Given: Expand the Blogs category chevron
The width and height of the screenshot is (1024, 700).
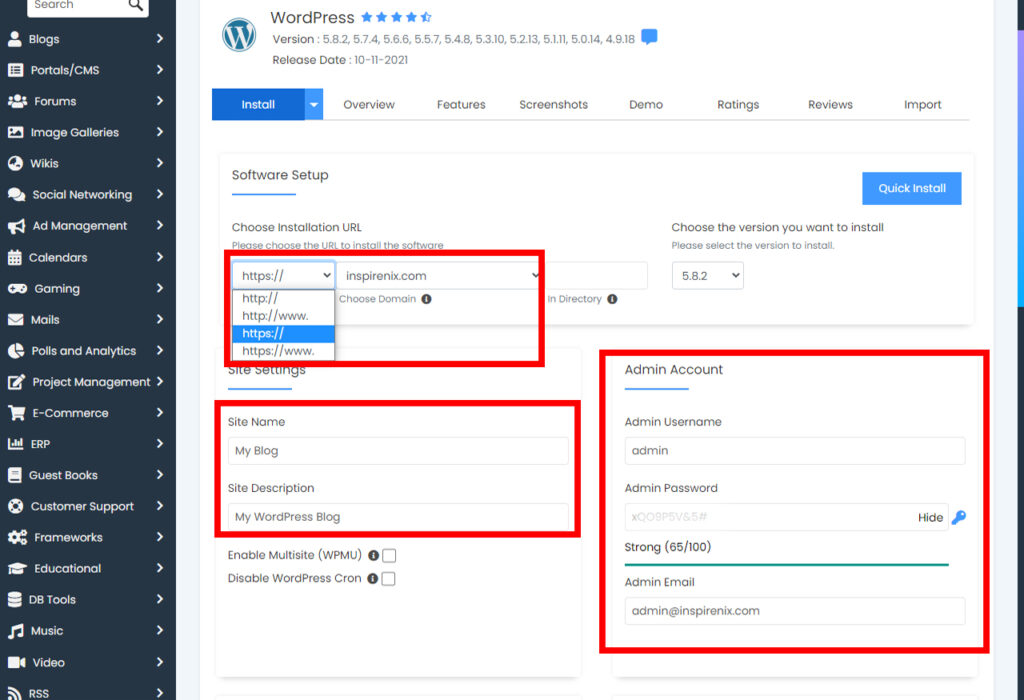Looking at the screenshot, I should tap(160, 39).
